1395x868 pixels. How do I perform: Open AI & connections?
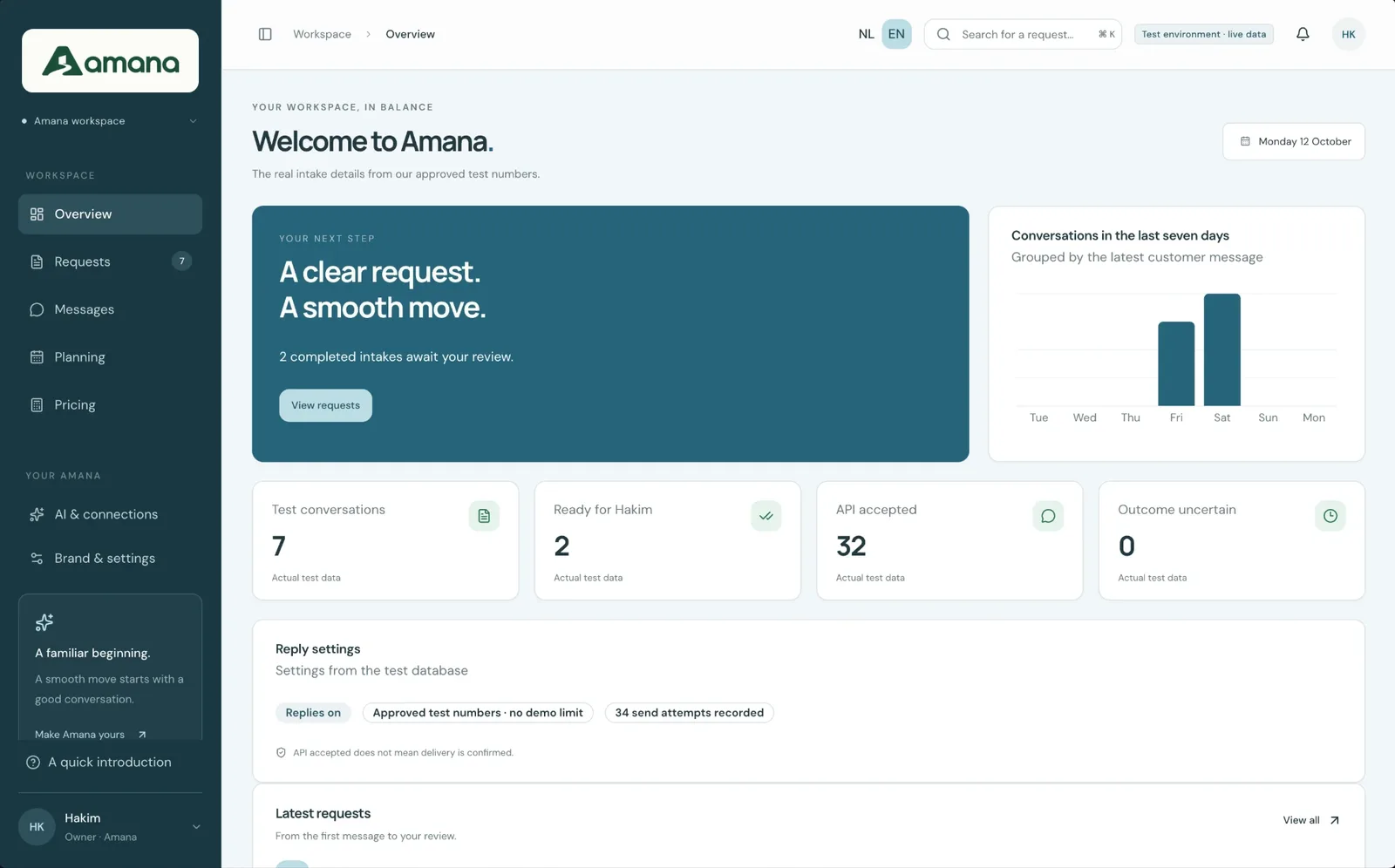[x=110, y=514]
